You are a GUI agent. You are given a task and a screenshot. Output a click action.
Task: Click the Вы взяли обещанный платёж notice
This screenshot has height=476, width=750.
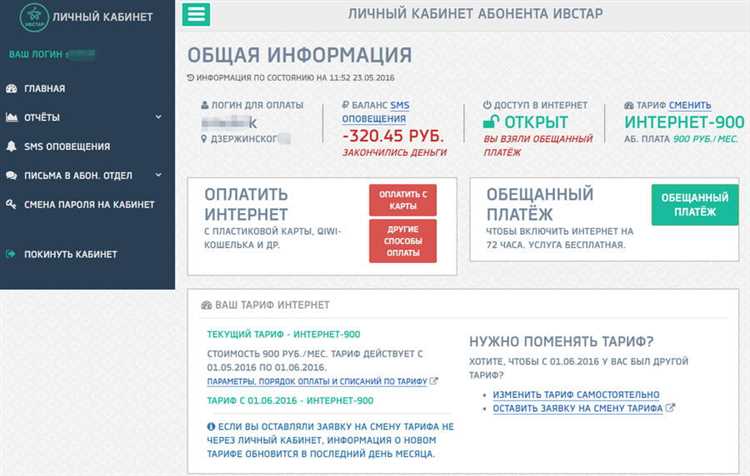click(x=538, y=145)
